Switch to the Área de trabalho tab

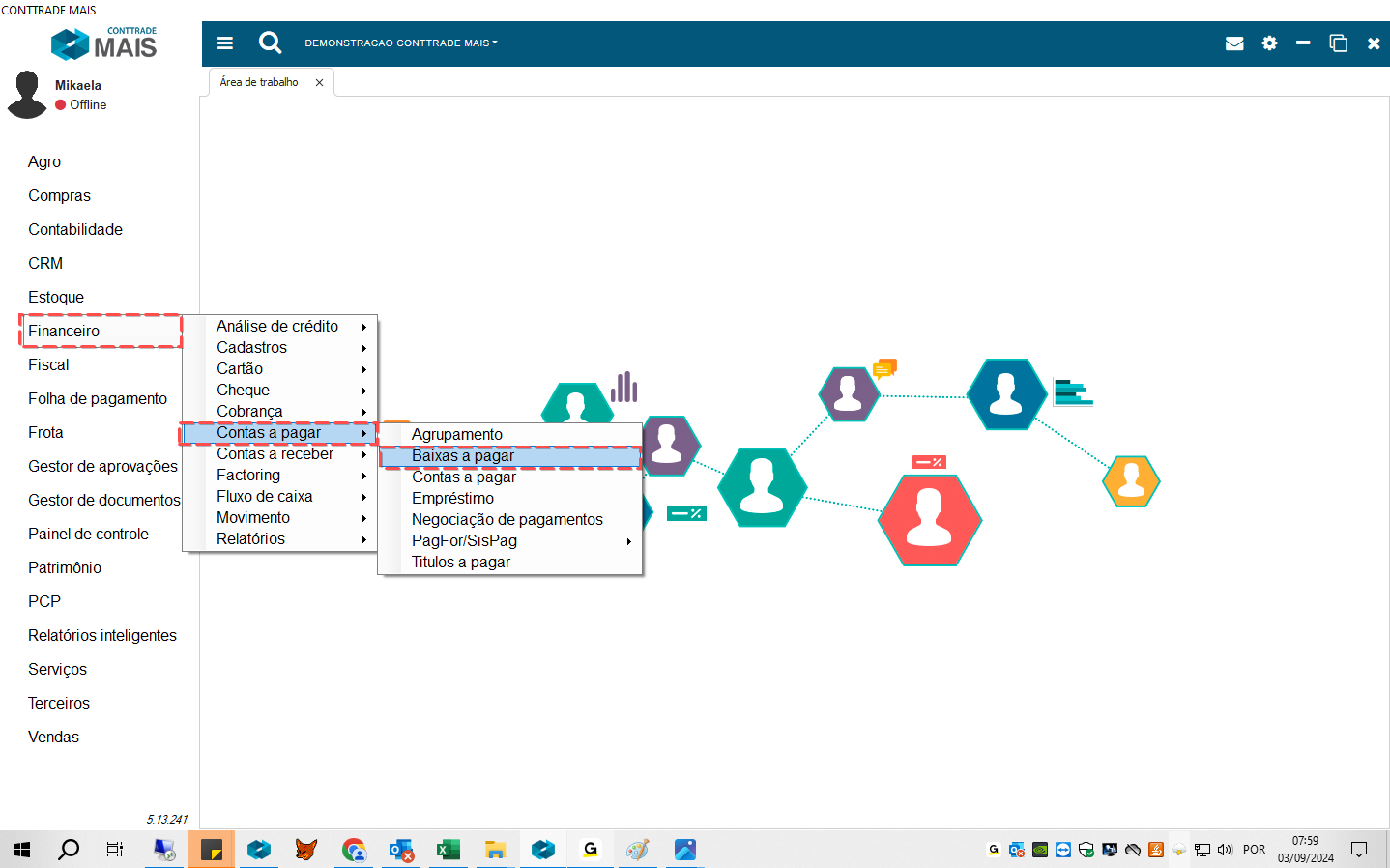point(259,83)
